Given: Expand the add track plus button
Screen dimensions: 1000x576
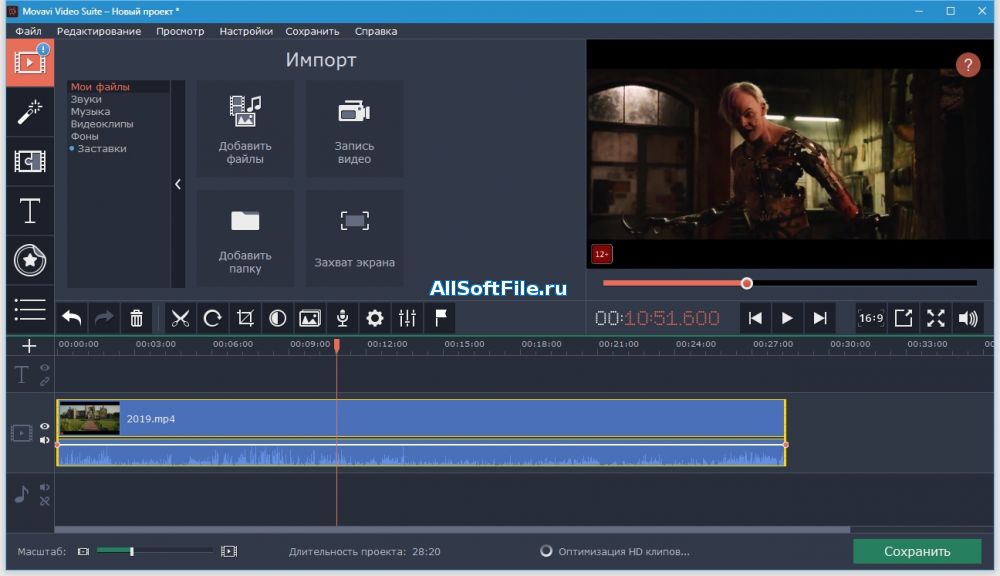Looking at the screenshot, I should [x=29, y=346].
